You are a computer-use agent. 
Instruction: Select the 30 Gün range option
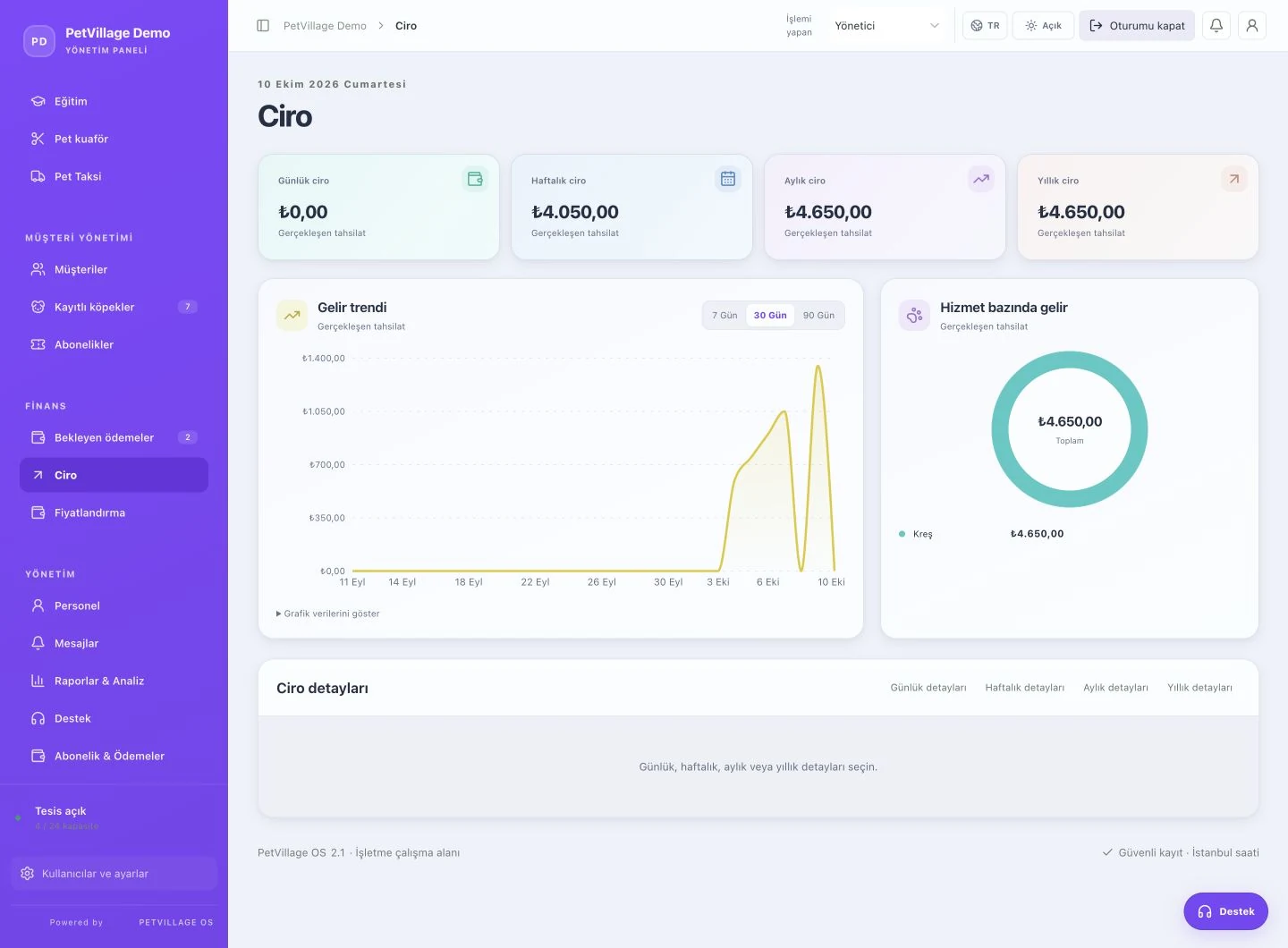click(770, 316)
